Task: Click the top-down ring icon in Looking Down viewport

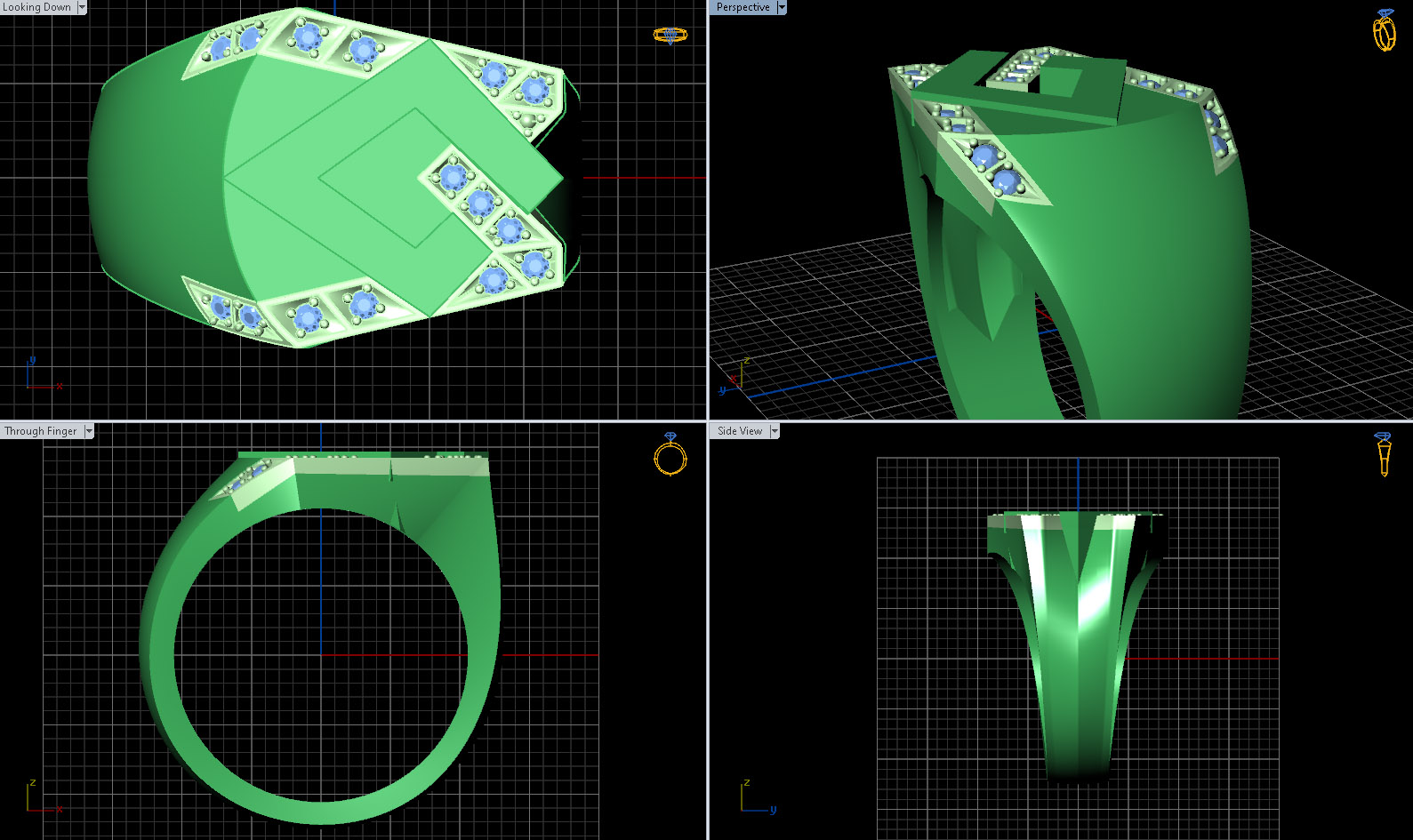Action: (670, 36)
